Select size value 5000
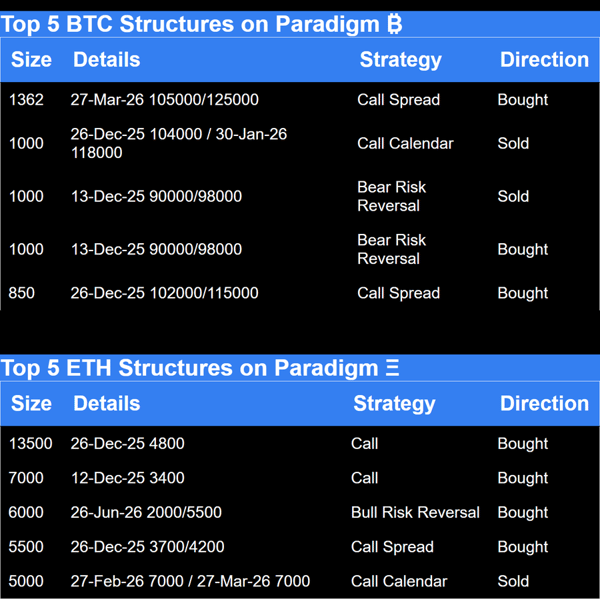The width and height of the screenshot is (600, 599). (26, 581)
